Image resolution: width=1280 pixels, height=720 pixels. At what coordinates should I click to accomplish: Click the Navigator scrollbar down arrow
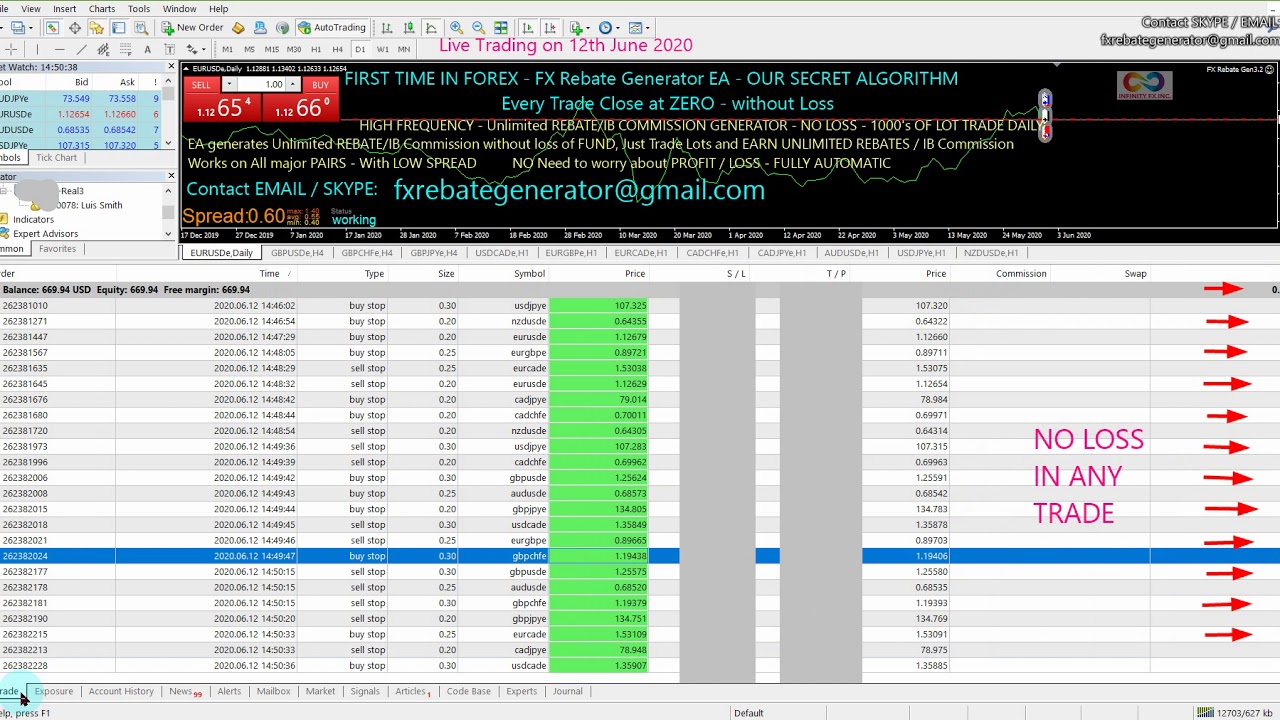pos(168,234)
